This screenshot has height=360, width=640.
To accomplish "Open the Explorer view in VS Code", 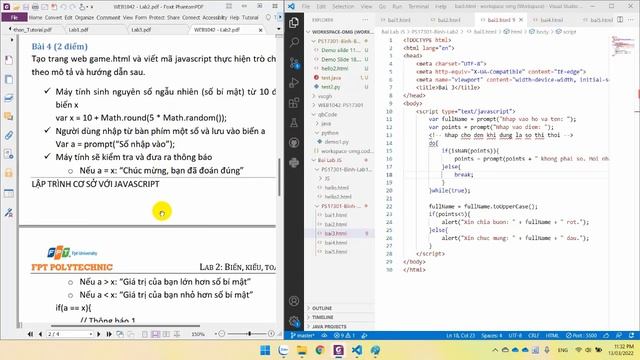I will coord(294,22).
